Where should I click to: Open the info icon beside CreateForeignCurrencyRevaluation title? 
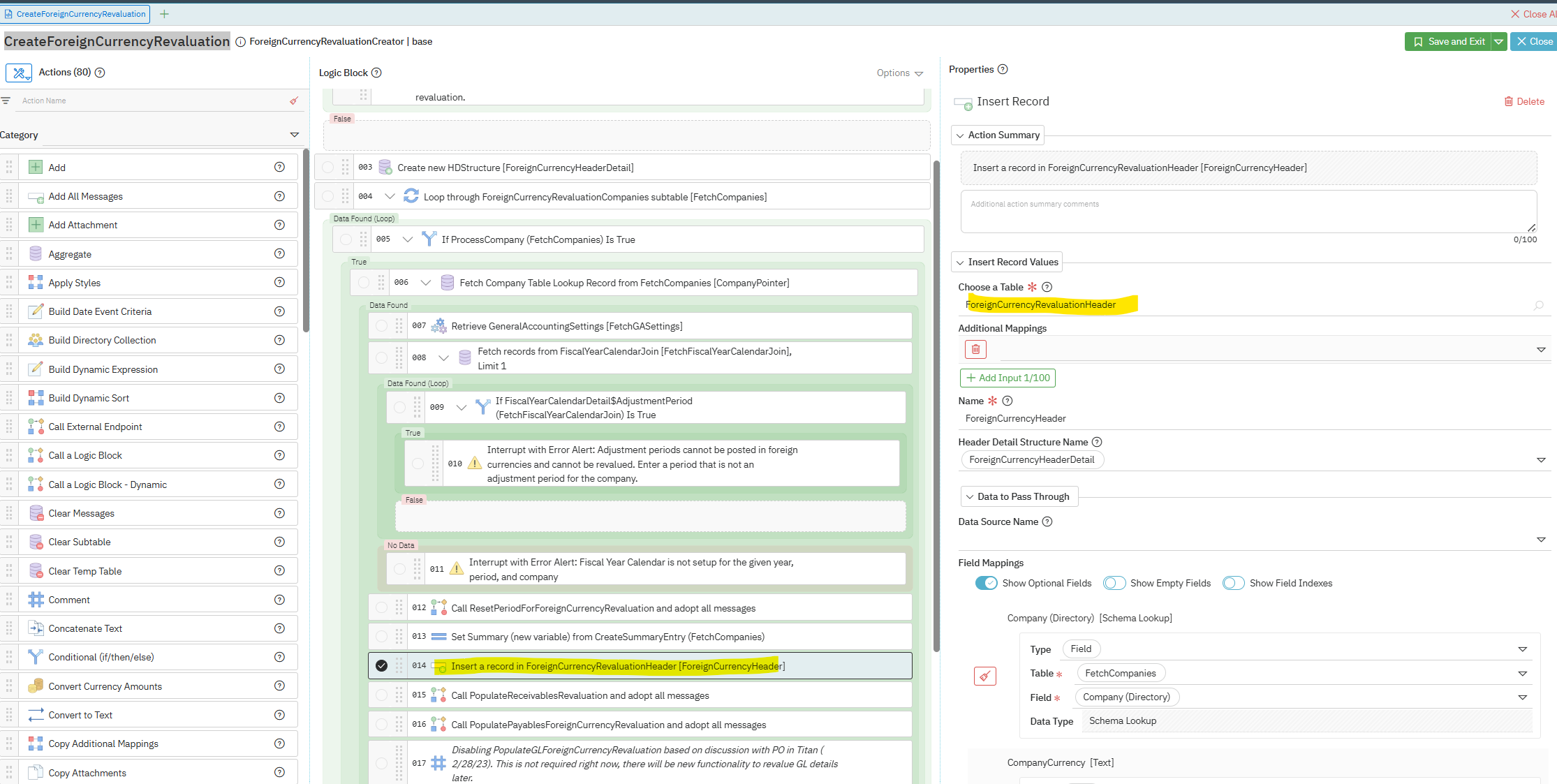point(240,42)
